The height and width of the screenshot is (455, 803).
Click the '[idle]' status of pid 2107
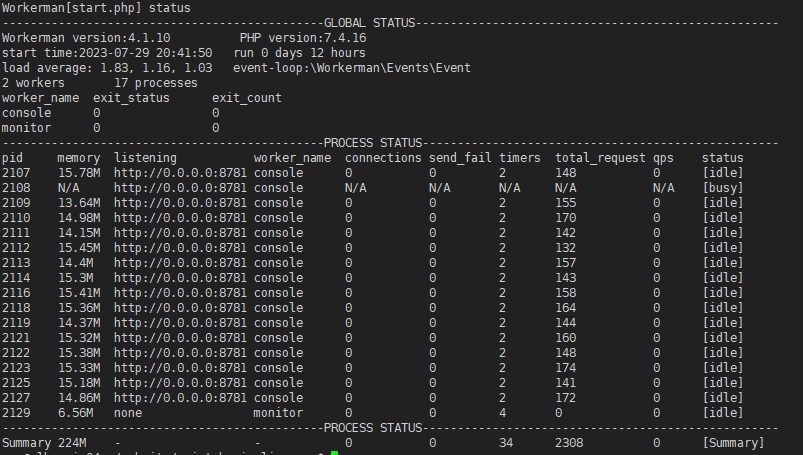723,173
